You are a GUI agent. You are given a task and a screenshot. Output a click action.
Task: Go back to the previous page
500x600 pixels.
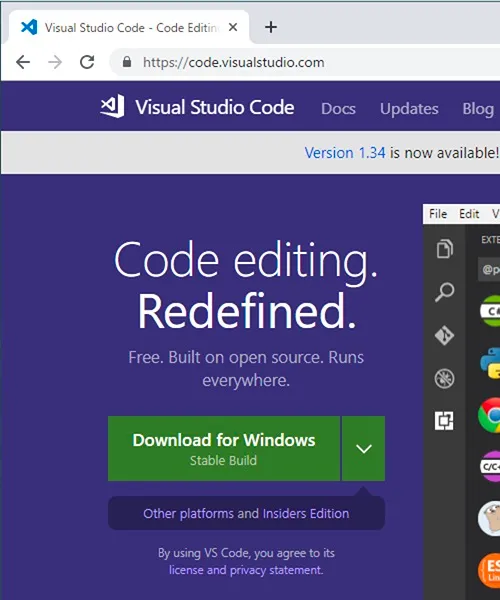[23, 62]
